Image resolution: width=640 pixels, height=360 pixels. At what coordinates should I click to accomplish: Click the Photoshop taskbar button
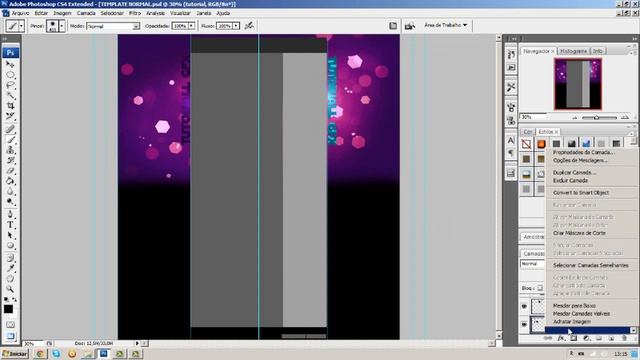click(x=104, y=353)
